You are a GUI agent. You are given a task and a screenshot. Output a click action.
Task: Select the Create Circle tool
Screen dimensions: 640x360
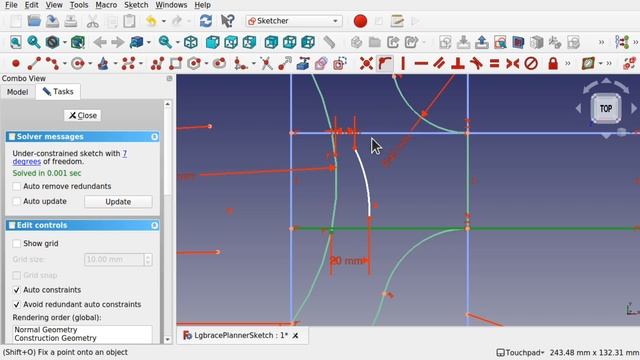click(x=78, y=63)
